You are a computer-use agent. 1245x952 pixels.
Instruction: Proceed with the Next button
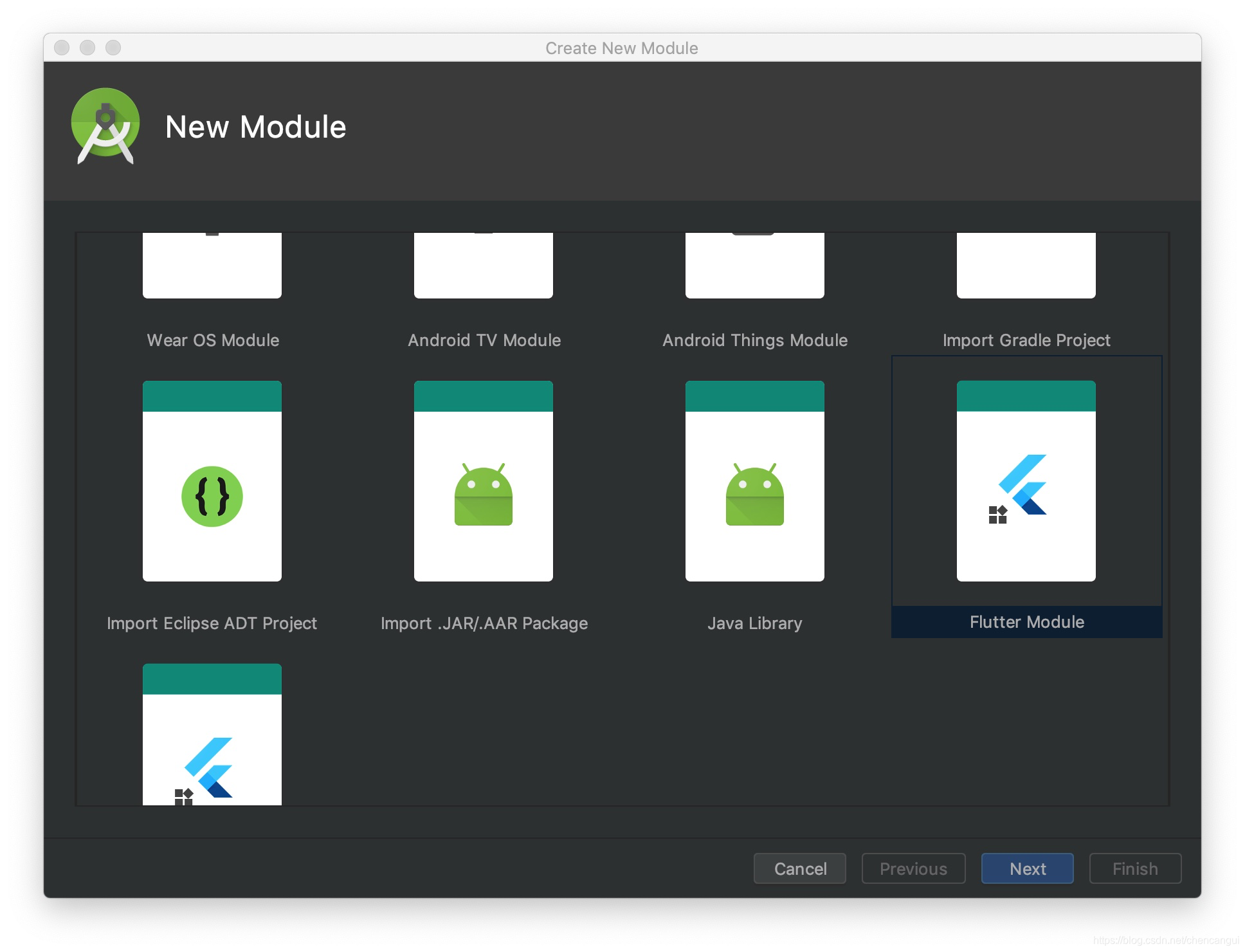pyautogui.click(x=1028, y=868)
